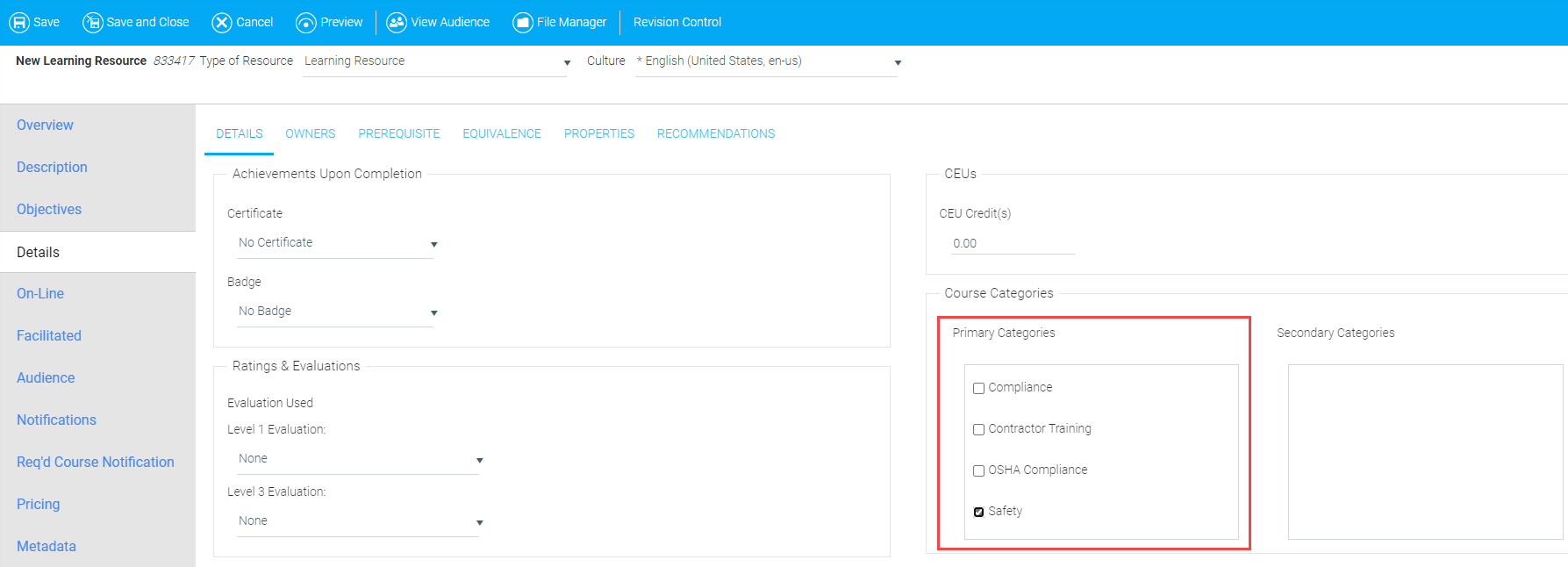Open Req'd Course Notification section
Screen dimensions: 1568x567
pos(96,462)
